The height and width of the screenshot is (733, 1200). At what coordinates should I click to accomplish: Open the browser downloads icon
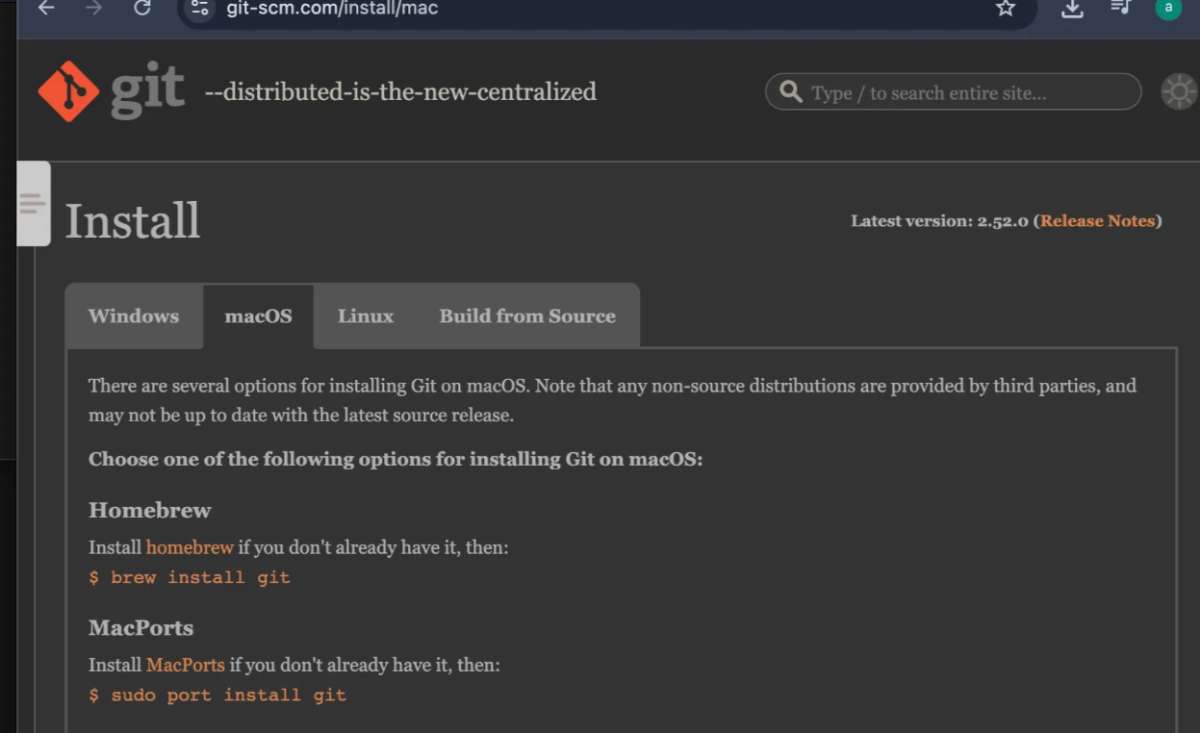1072,8
